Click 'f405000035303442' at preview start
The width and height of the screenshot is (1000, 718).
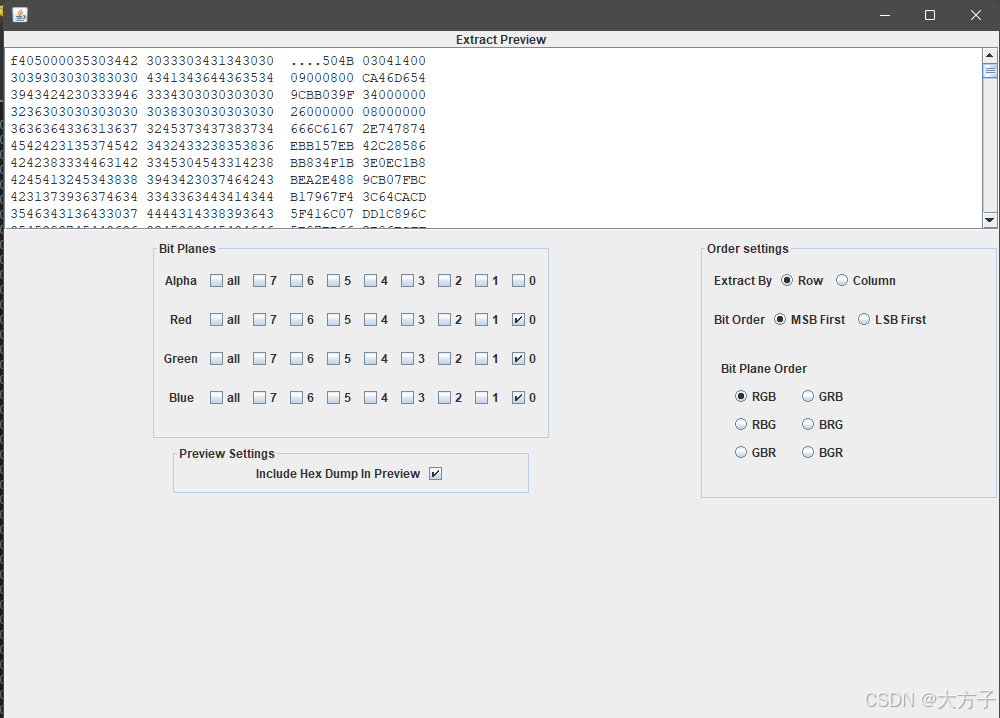click(74, 61)
